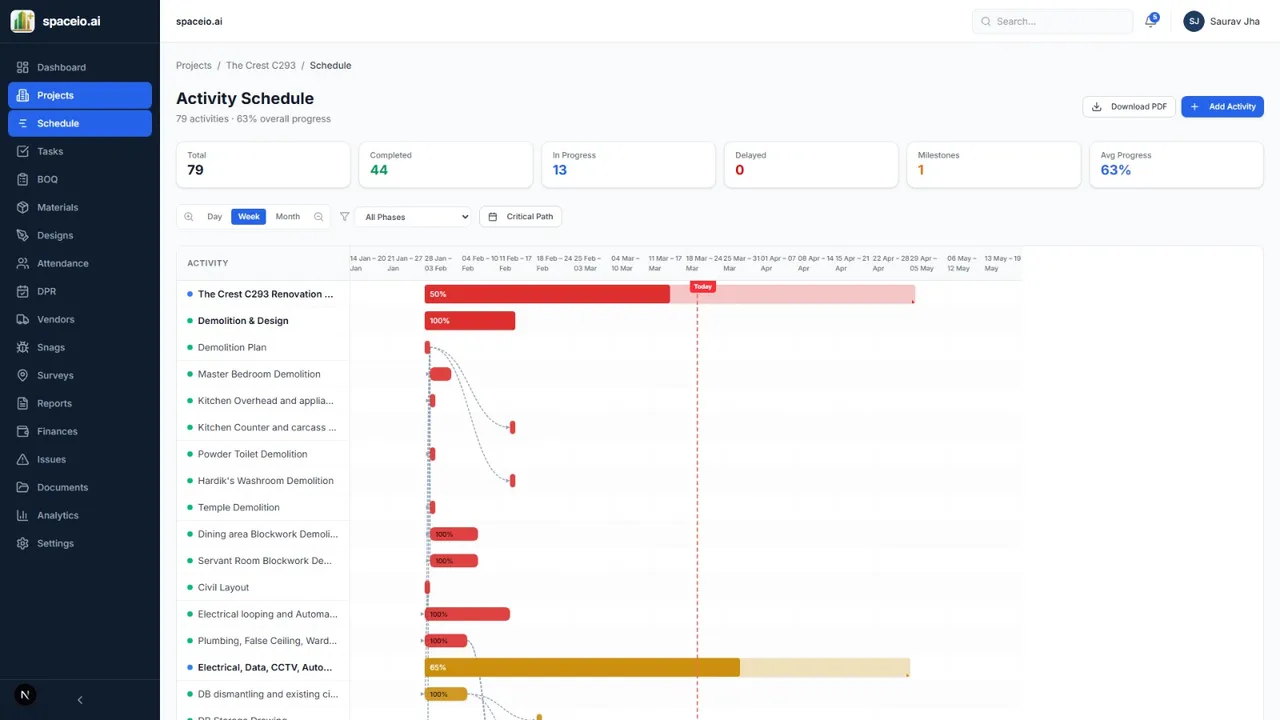The height and width of the screenshot is (720, 1280).
Task: Click the Demolition & Design 100% bar
Action: [x=470, y=321]
